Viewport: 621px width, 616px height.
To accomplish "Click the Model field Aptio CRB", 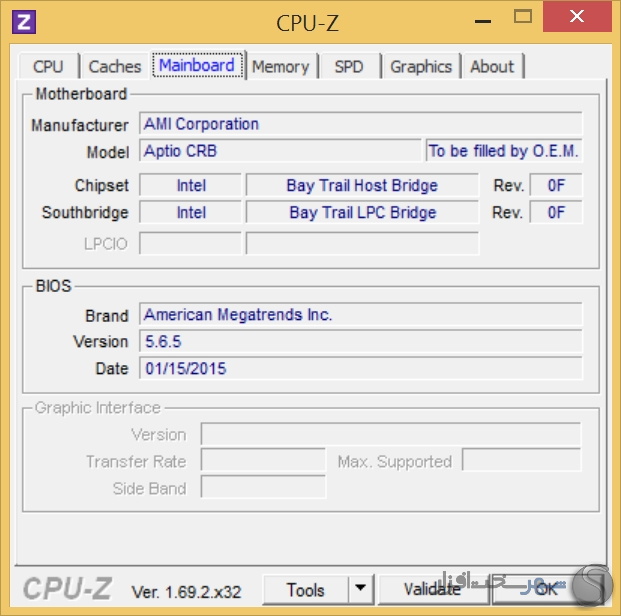I will 280,151.
